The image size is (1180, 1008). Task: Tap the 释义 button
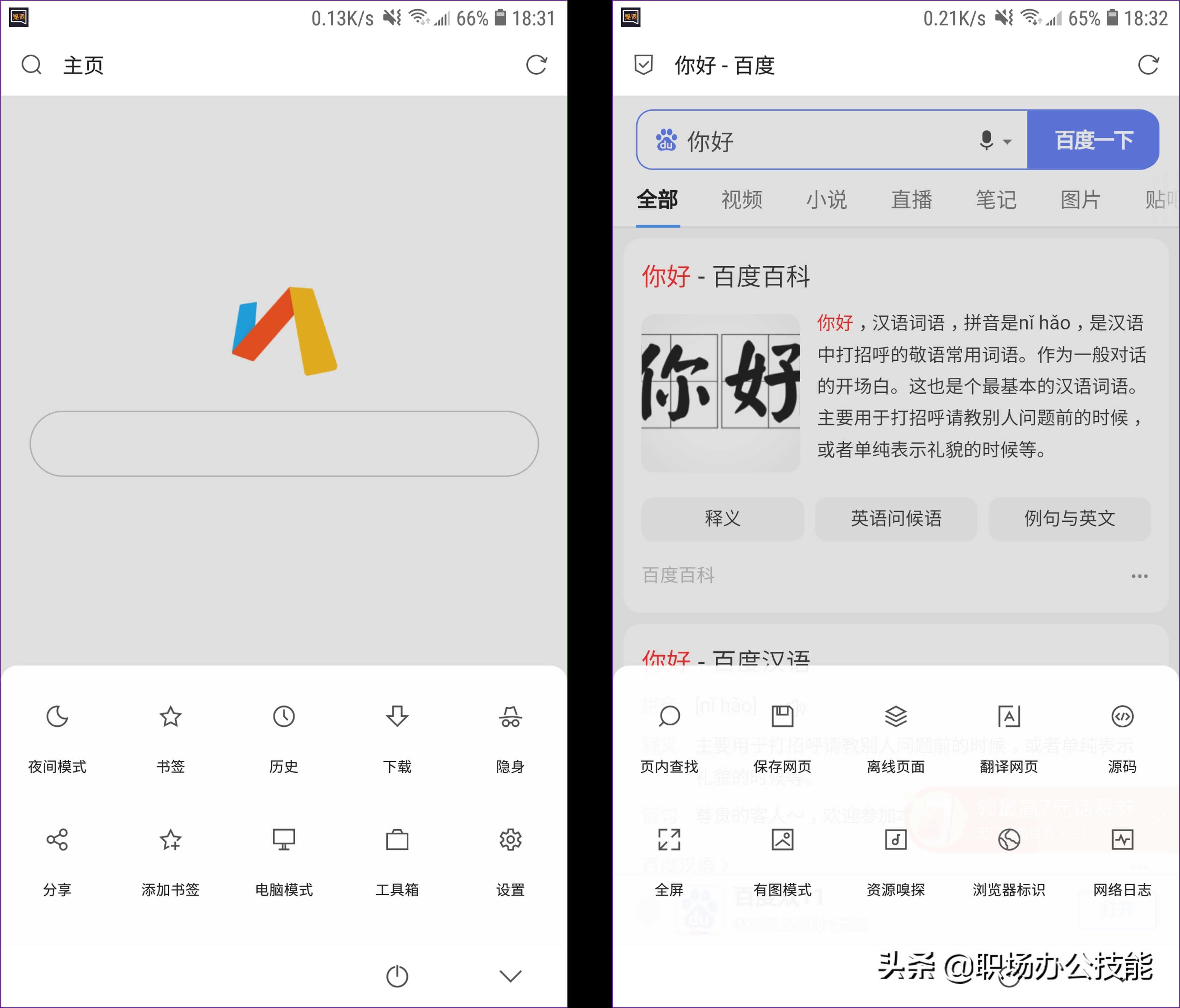pyautogui.click(x=723, y=519)
